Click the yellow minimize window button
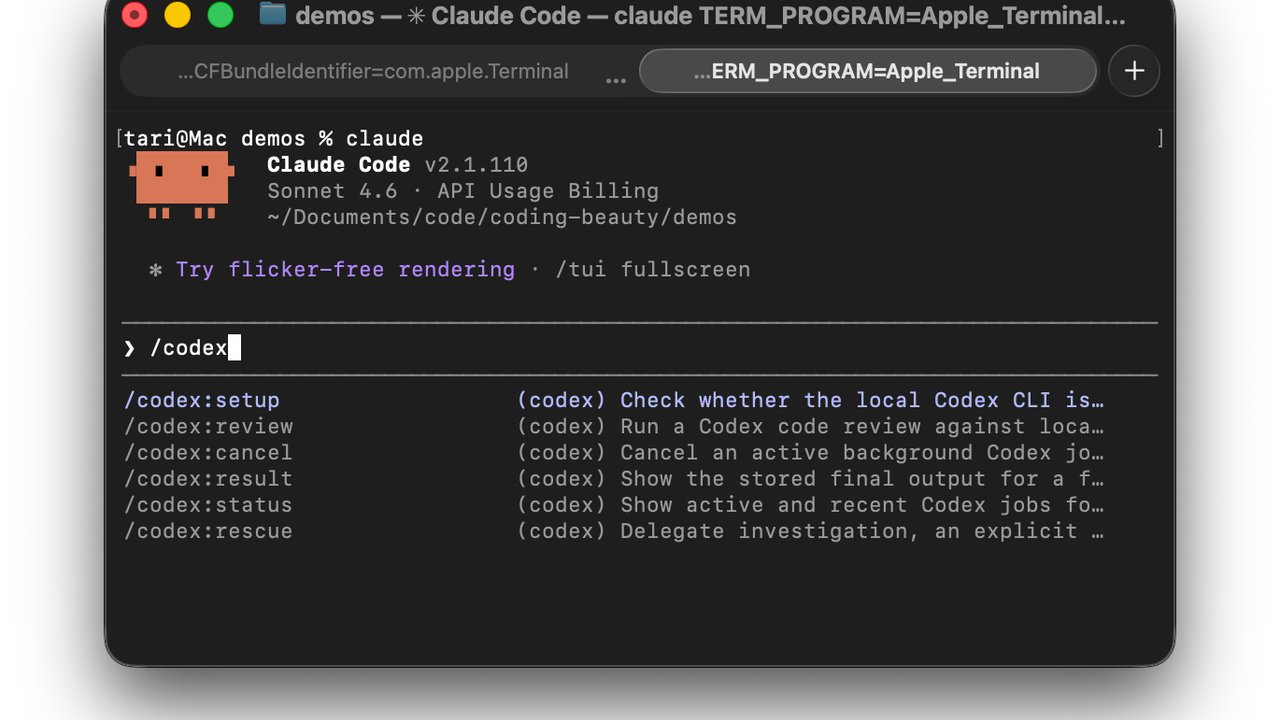Viewport: 1280px width, 720px height. click(x=177, y=14)
